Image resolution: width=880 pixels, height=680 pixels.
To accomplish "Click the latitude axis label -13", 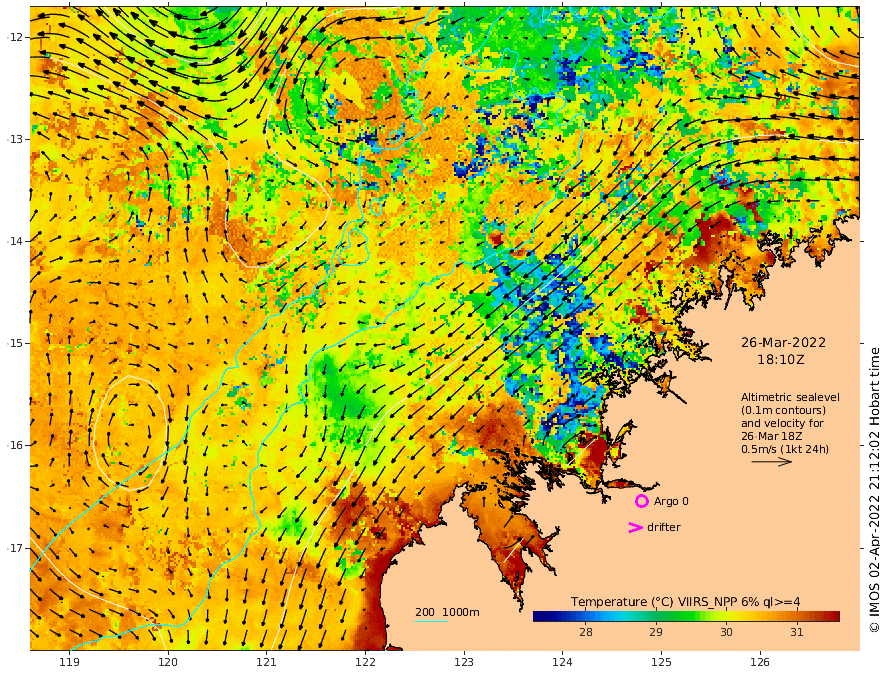I will [x=15, y=139].
